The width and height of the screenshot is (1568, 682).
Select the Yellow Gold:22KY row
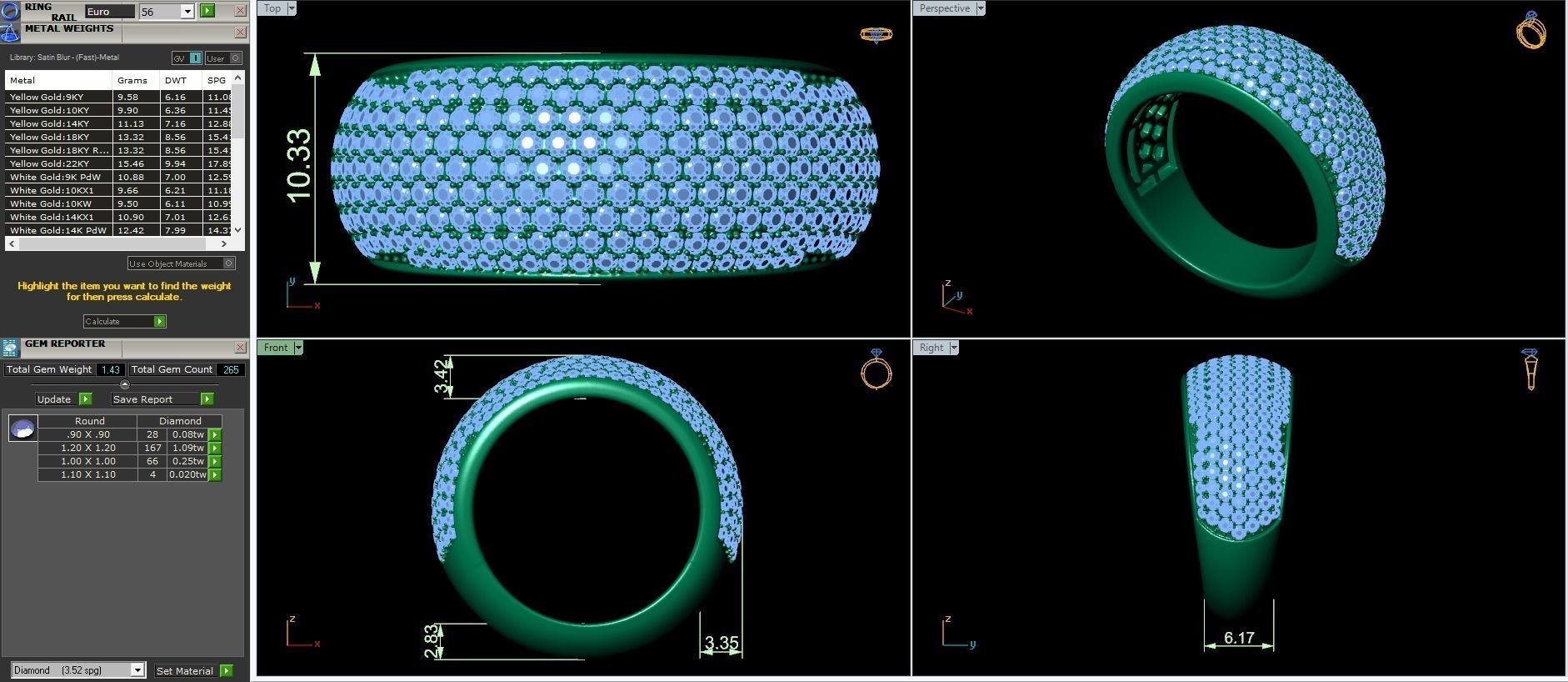tap(119, 163)
